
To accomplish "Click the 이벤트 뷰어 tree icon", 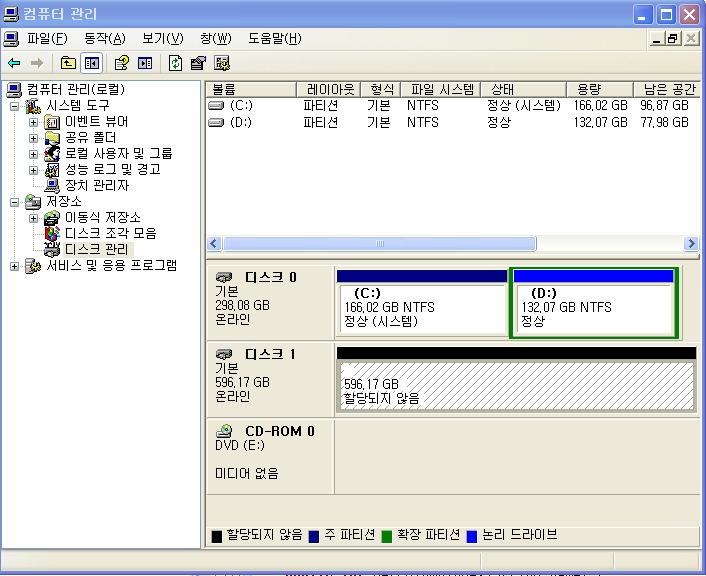I will pyautogui.click(x=52, y=122).
